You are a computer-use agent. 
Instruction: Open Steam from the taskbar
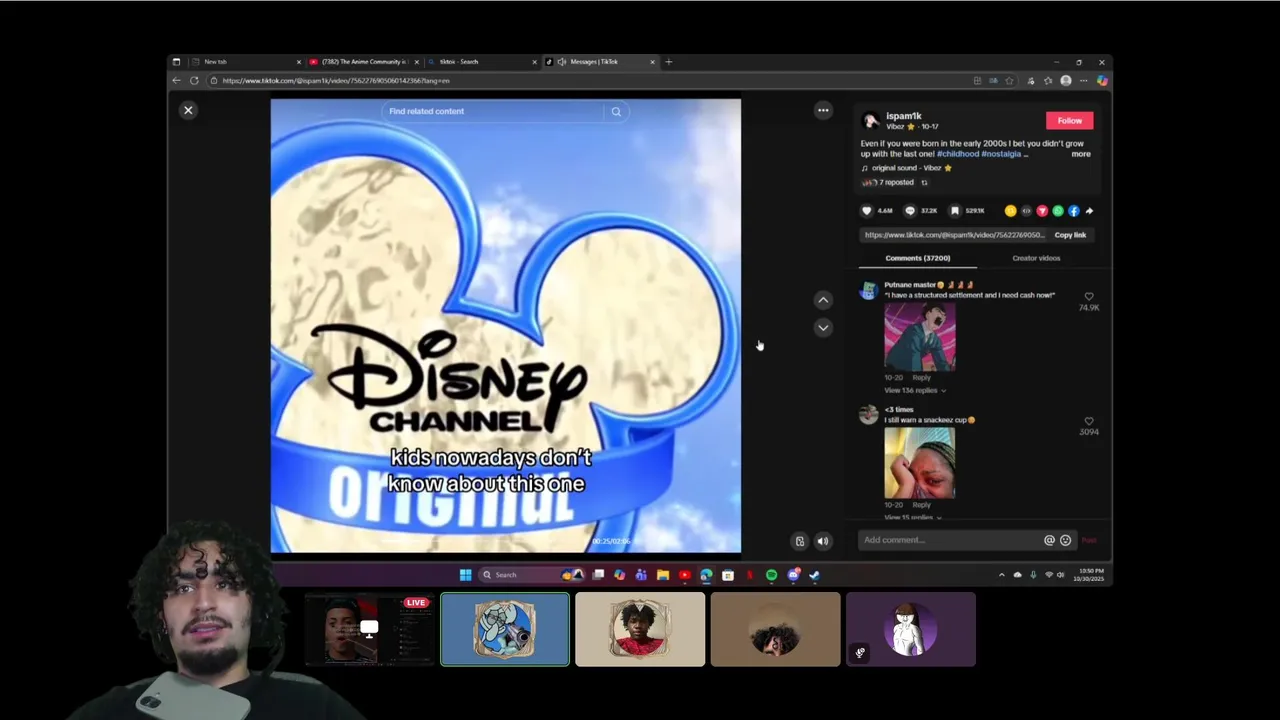tap(814, 575)
